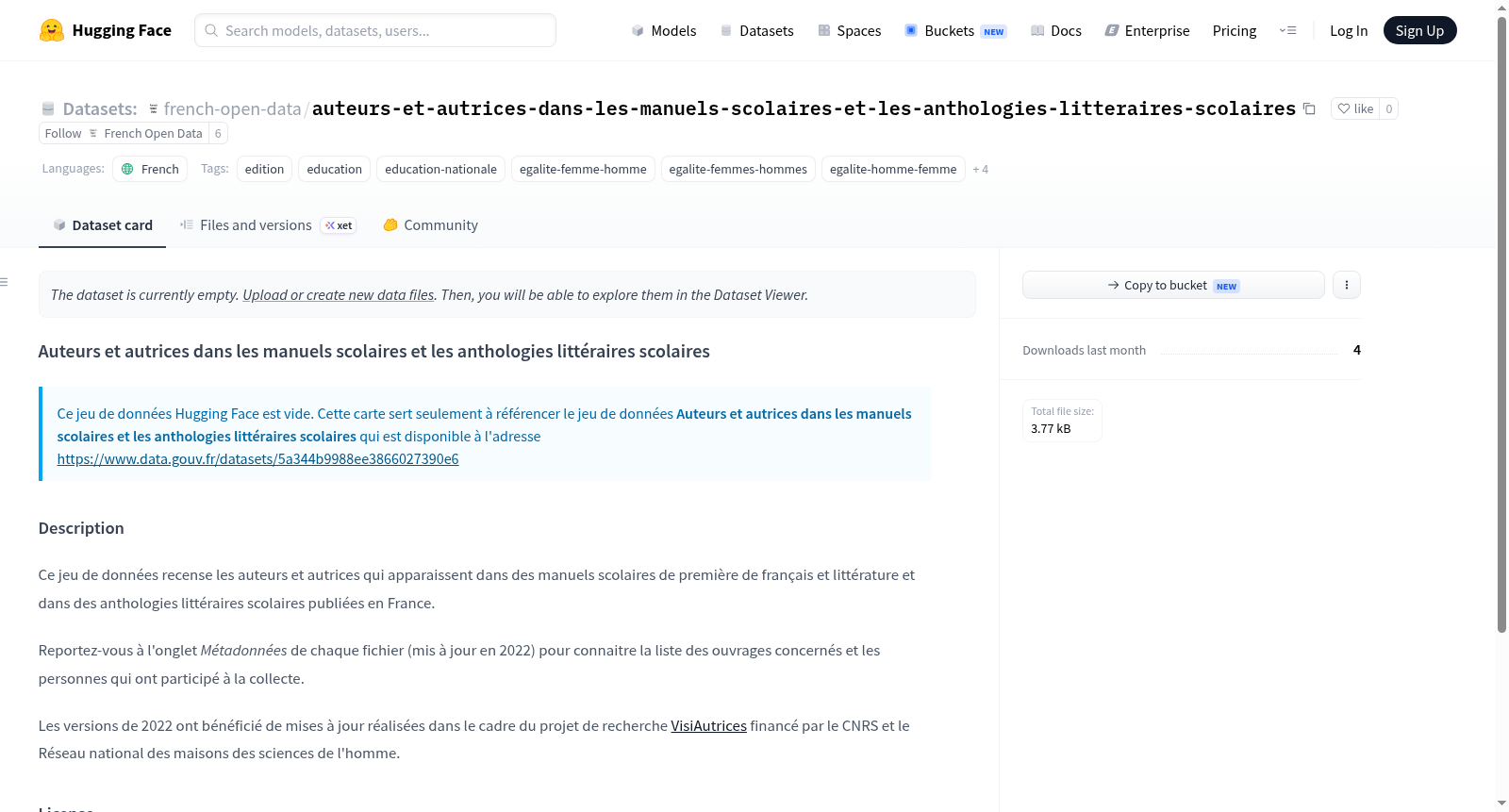Select the egalite-femmes-hommes tag

click(x=738, y=169)
